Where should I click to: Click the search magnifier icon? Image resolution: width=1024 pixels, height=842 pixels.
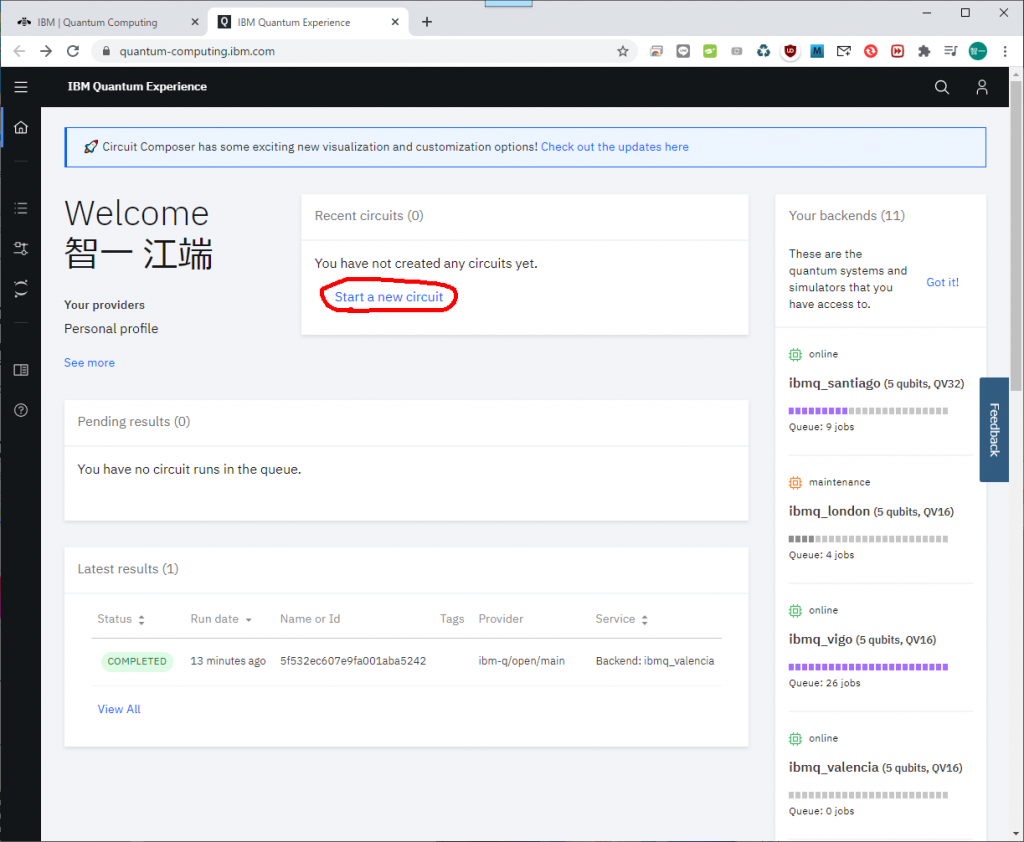[941, 87]
